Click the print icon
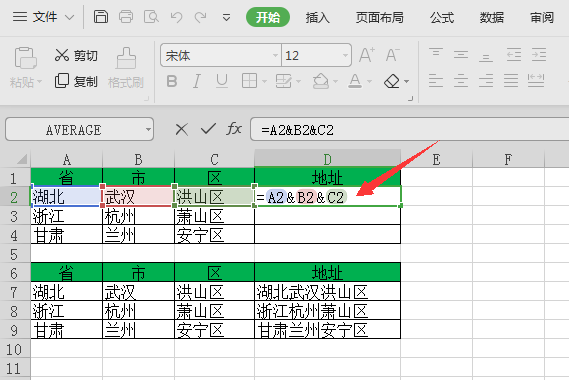Screen dimensions: 569x380 click(126, 17)
